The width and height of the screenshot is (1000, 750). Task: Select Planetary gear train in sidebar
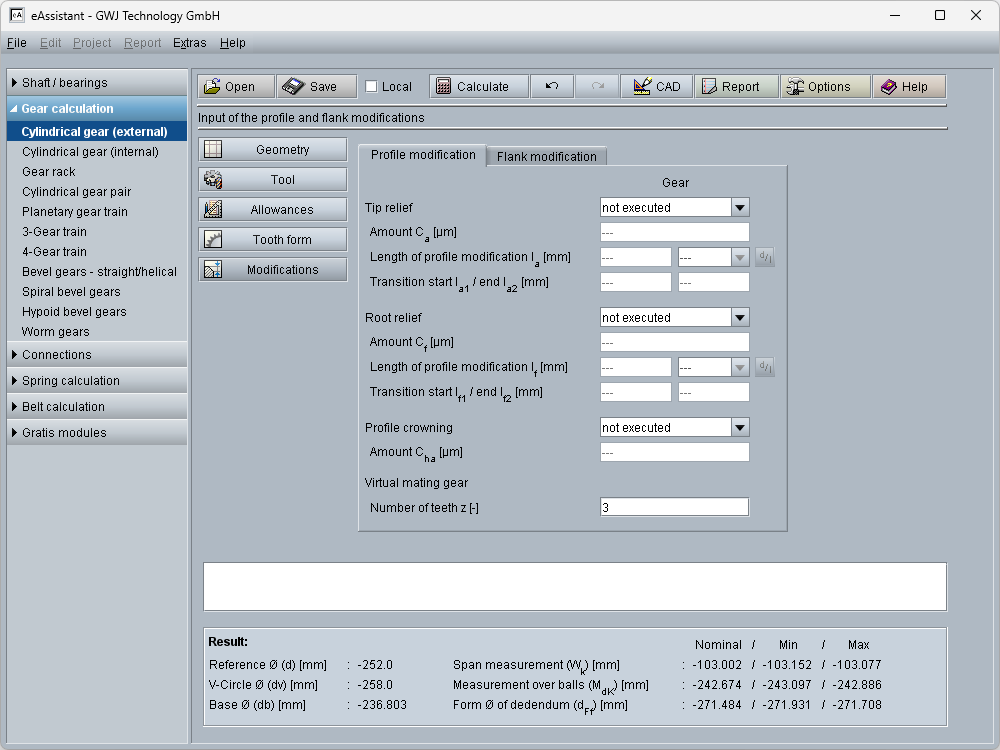coord(75,212)
